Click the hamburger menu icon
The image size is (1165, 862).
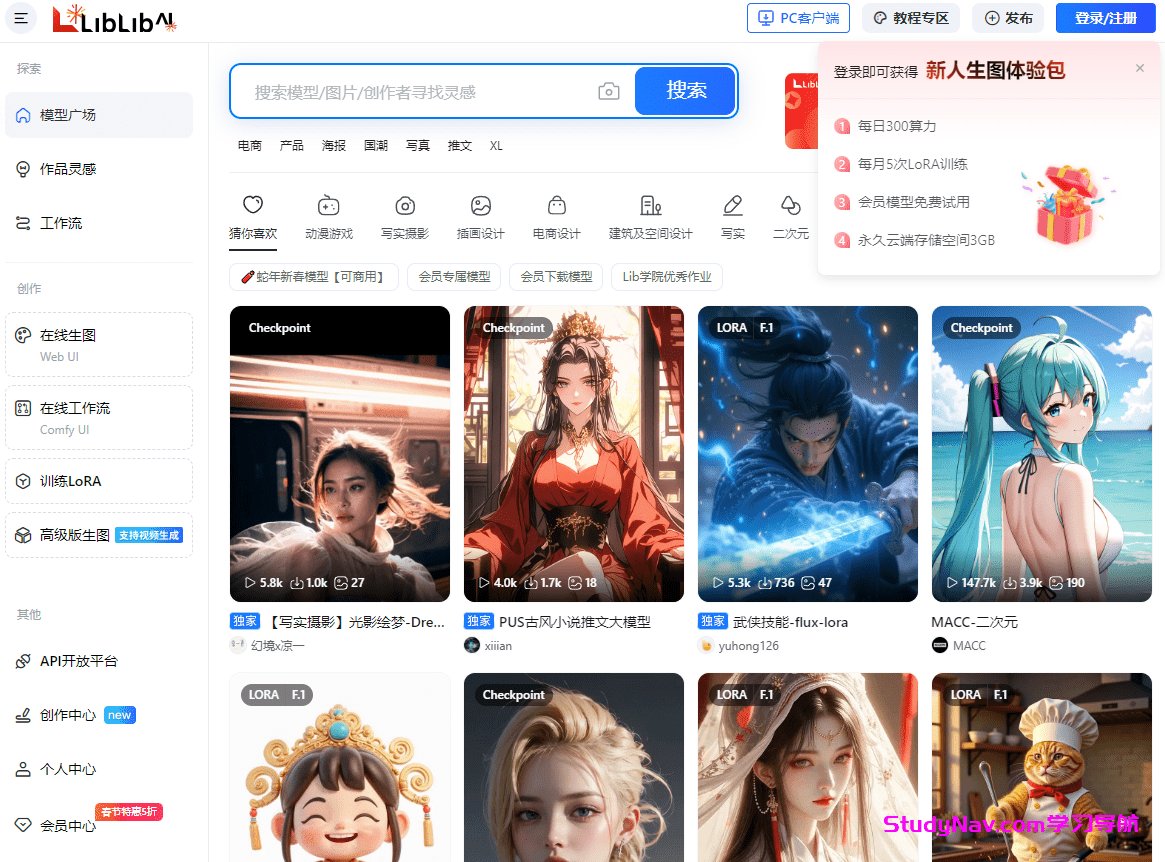pyautogui.click(x=21, y=18)
